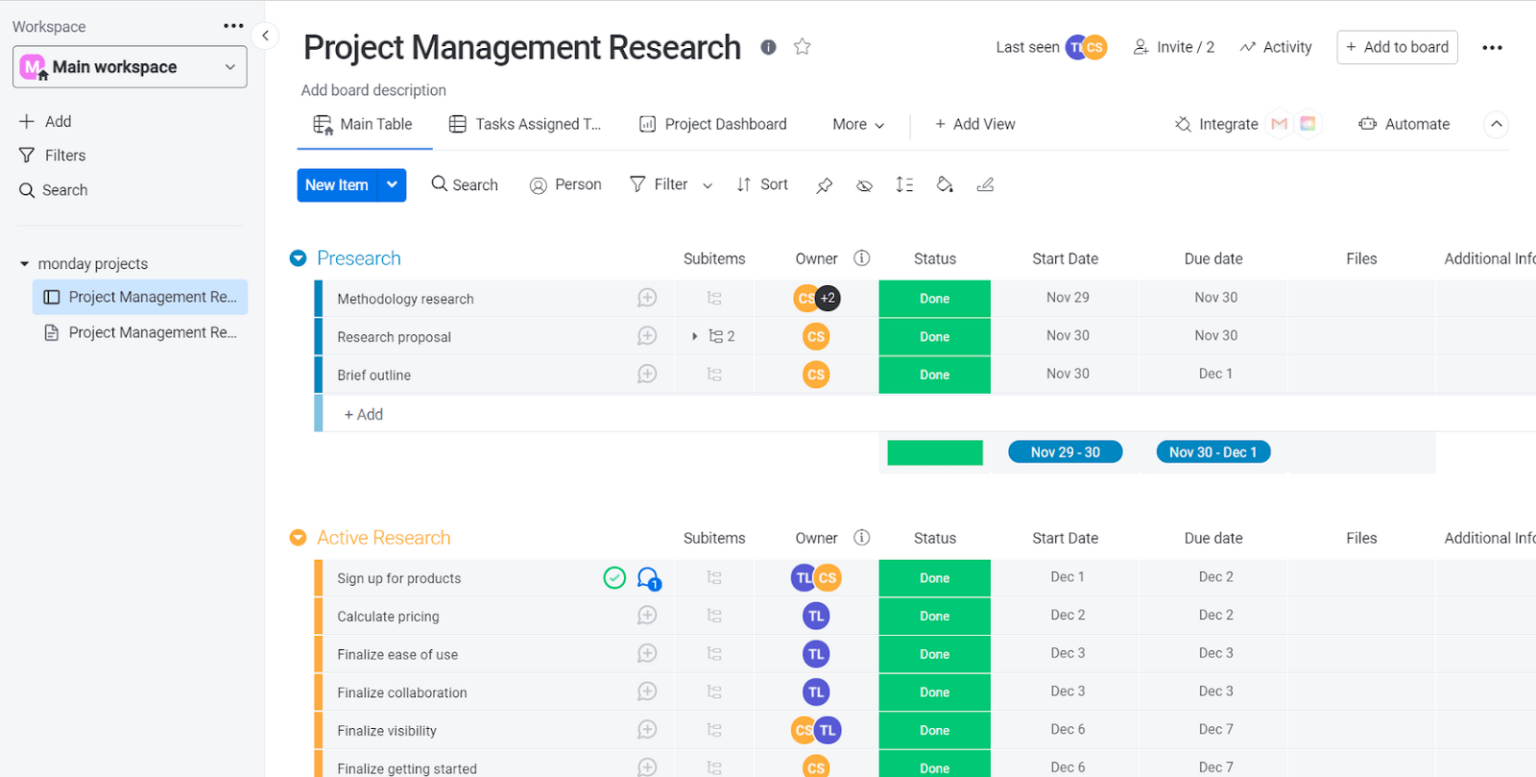Click the Add board description field
The height and width of the screenshot is (777, 1536).
(x=374, y=90)
